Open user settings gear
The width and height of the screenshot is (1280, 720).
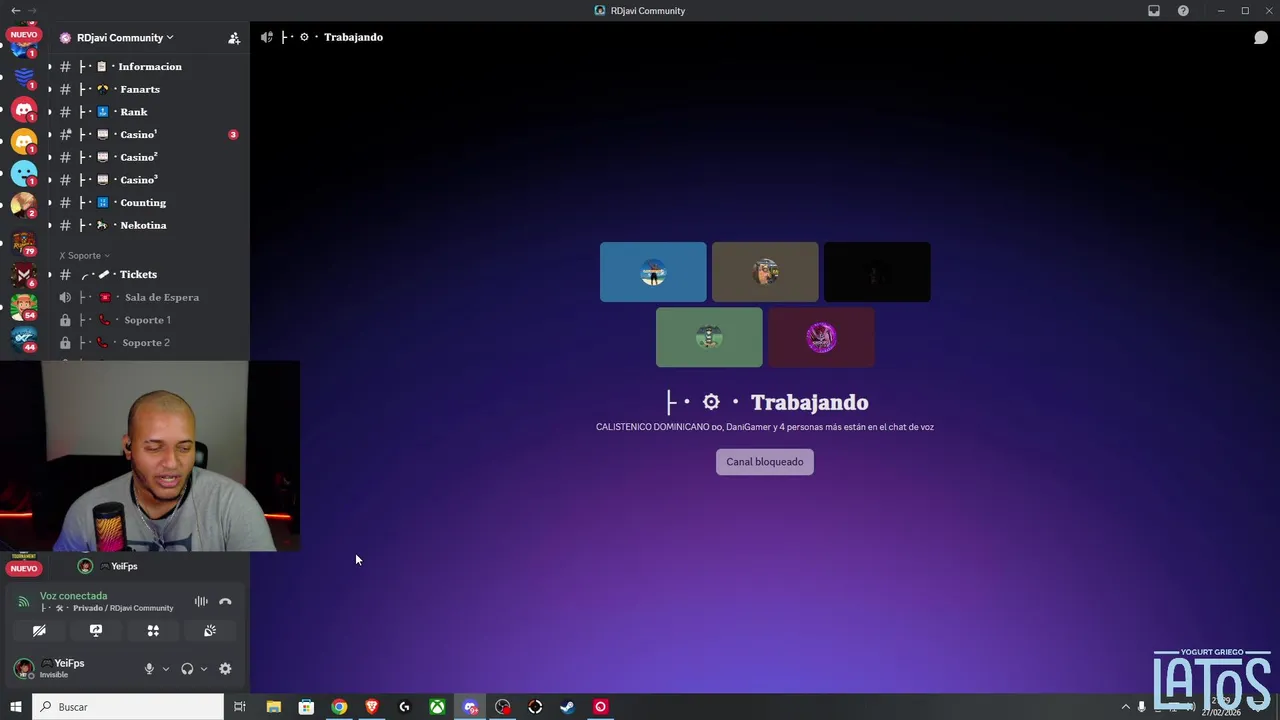(225, 669)
